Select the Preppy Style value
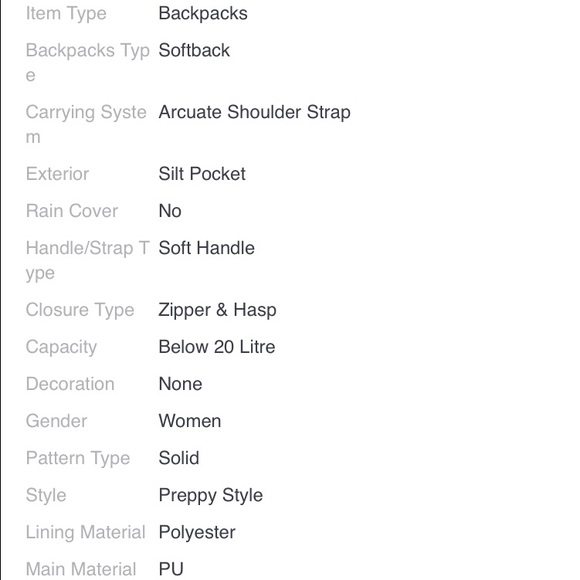 (x=211, y=495)
